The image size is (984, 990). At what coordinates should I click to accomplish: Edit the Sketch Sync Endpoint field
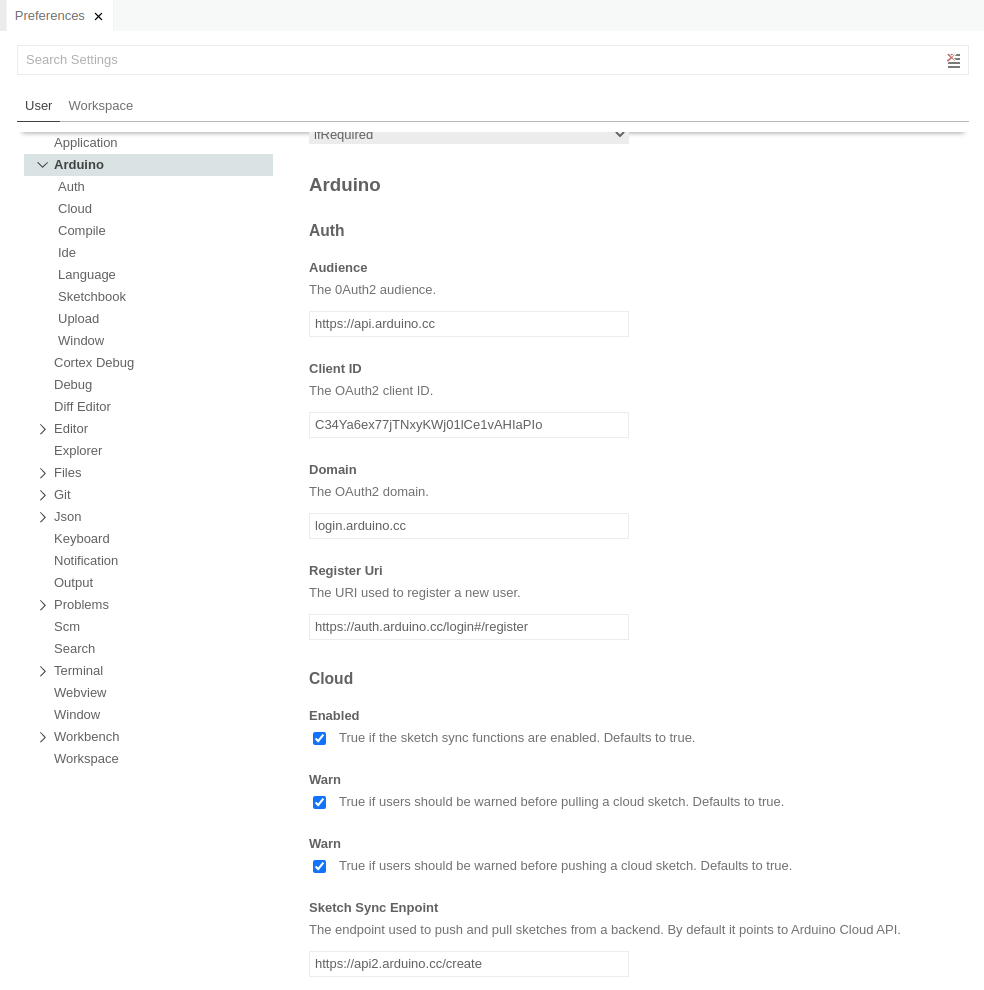click(x=469, y=964)
